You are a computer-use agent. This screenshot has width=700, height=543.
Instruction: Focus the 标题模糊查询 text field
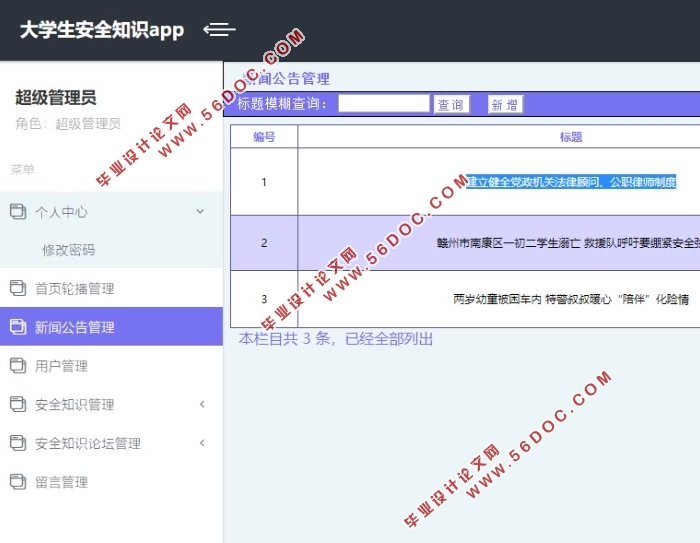coord(383,103)
